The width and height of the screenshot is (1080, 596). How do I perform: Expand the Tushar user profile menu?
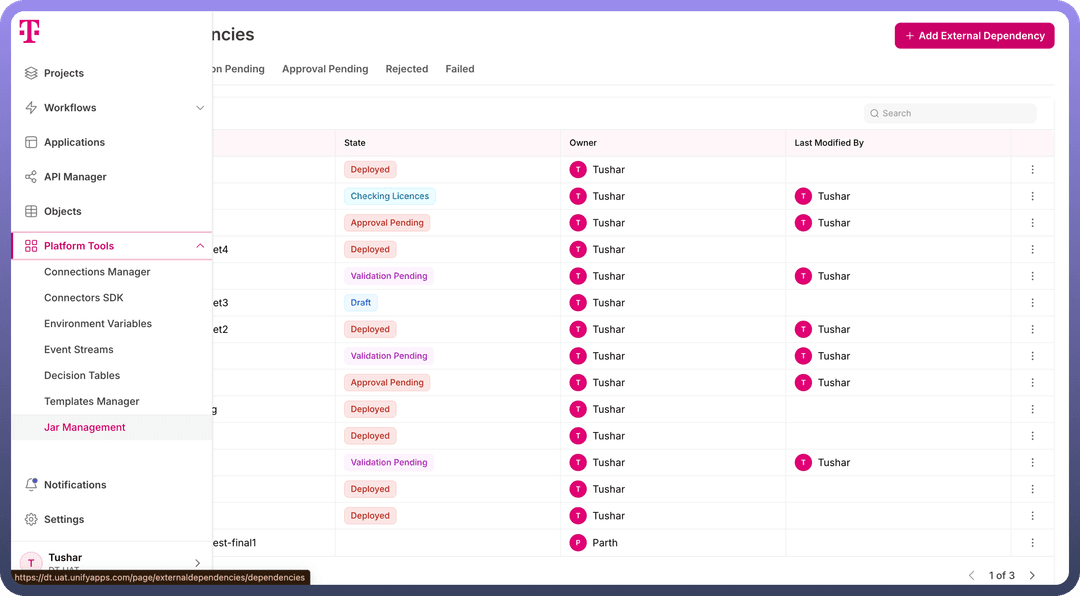[197, 563]
